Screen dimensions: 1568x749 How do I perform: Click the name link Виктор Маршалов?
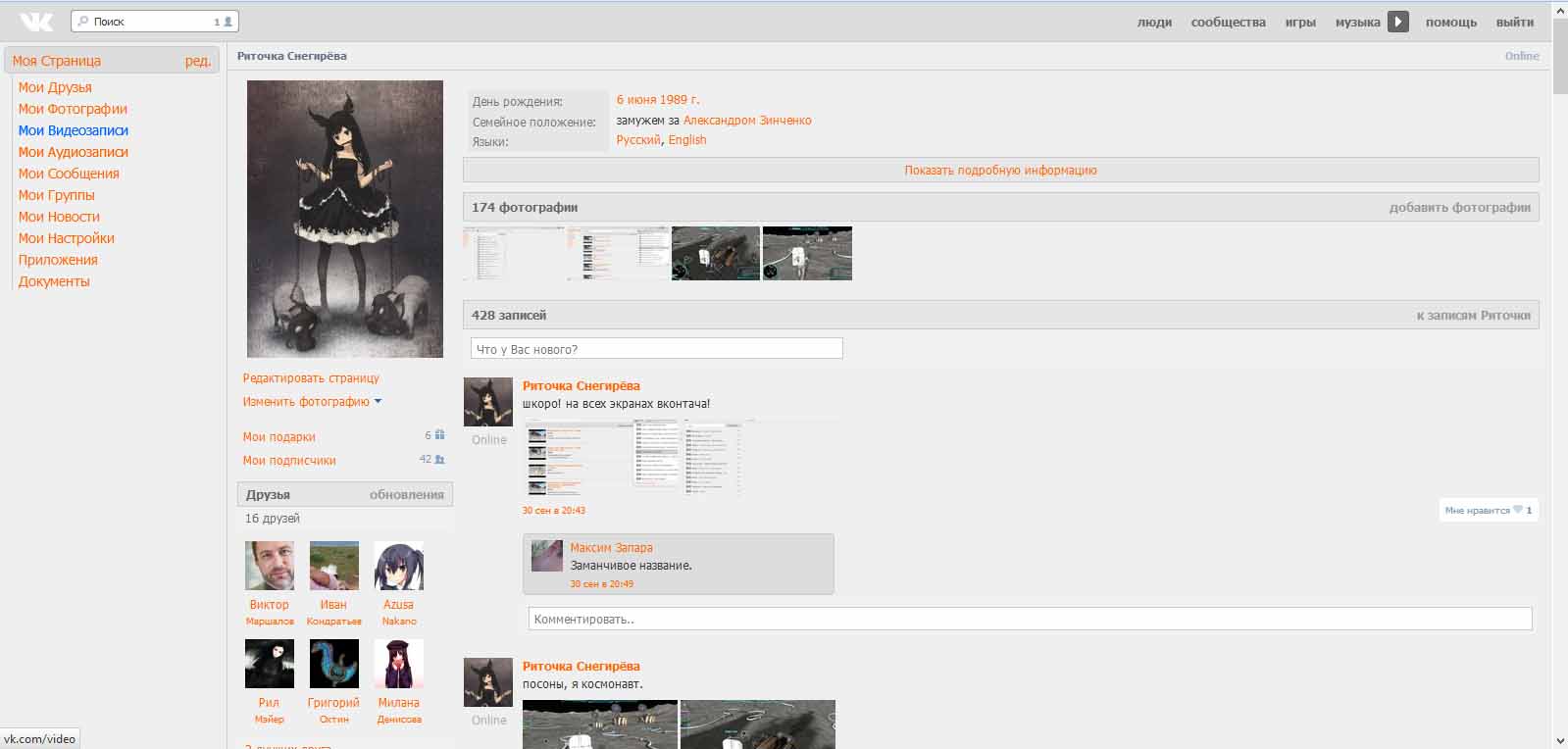270,613
